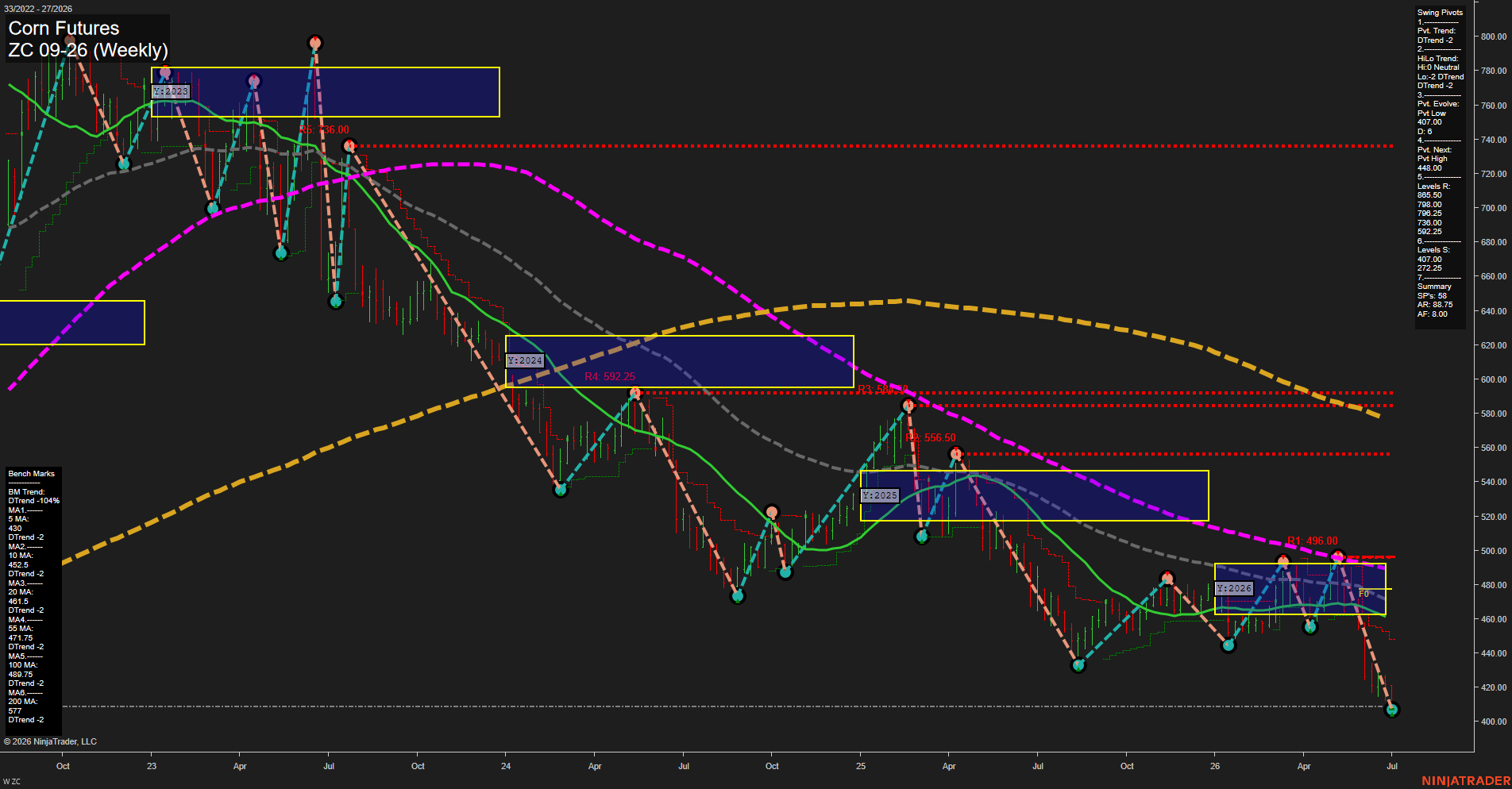Click the 5 MA: label in Bench Marks
This screenshot has width=1512, height=789.
19,519
